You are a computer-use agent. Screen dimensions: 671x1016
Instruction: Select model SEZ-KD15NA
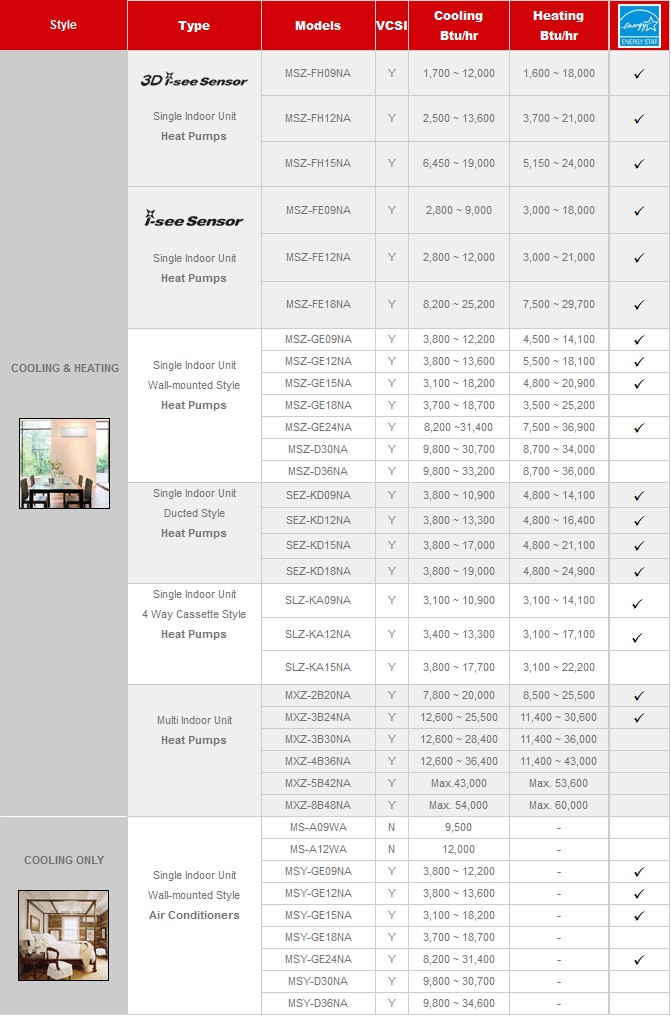318,546
